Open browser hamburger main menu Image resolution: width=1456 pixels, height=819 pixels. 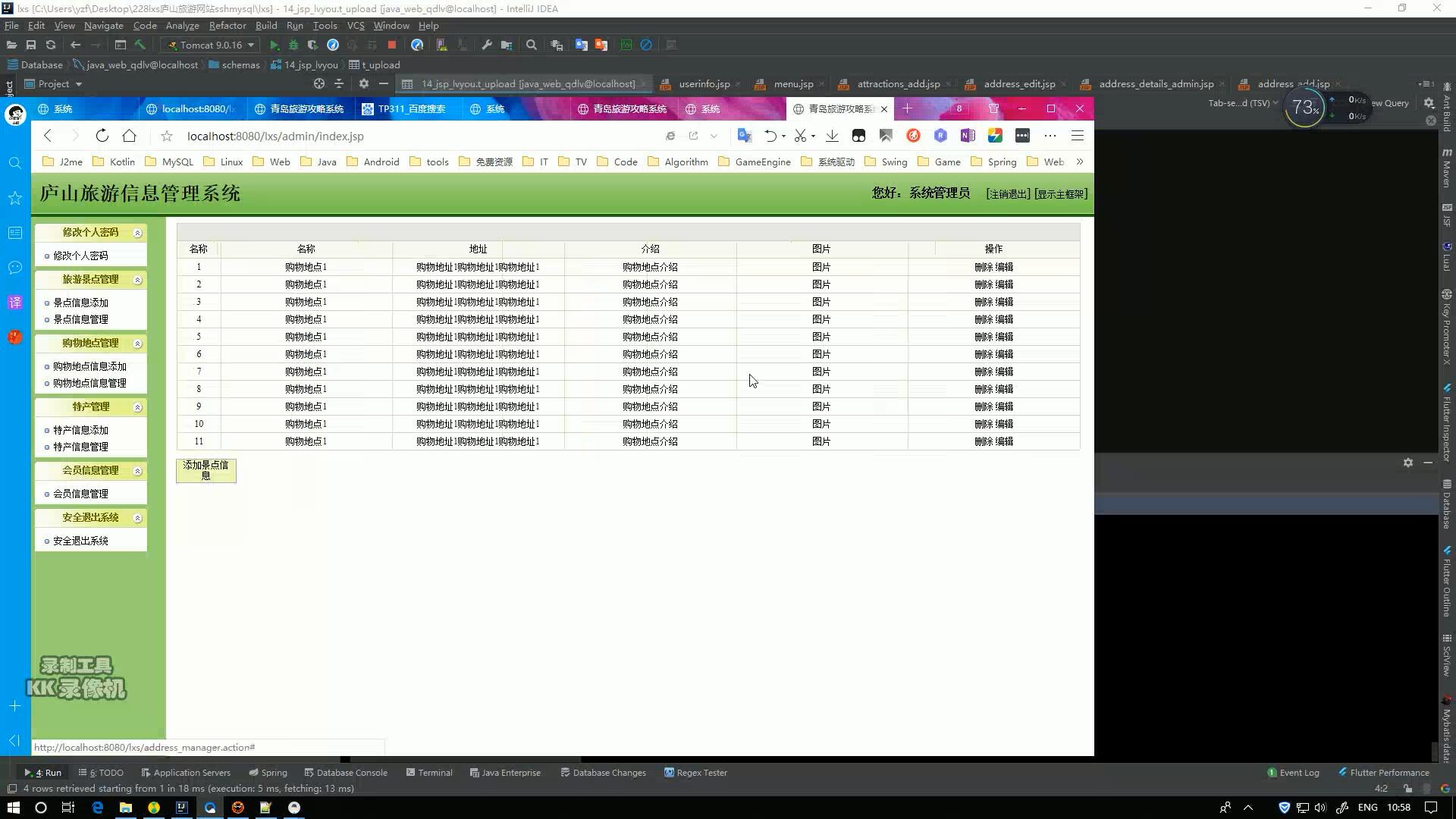coord(1078,136)
